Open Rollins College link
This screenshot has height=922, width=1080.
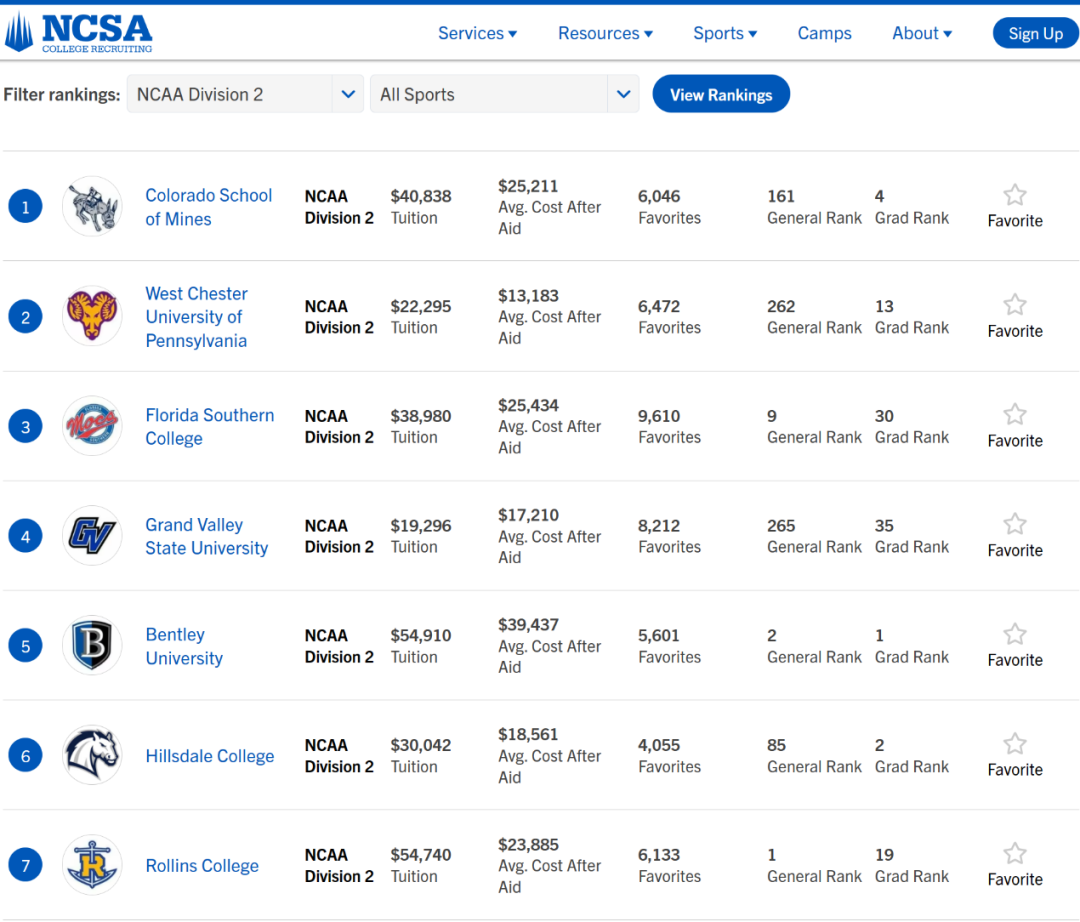(202, 865)
